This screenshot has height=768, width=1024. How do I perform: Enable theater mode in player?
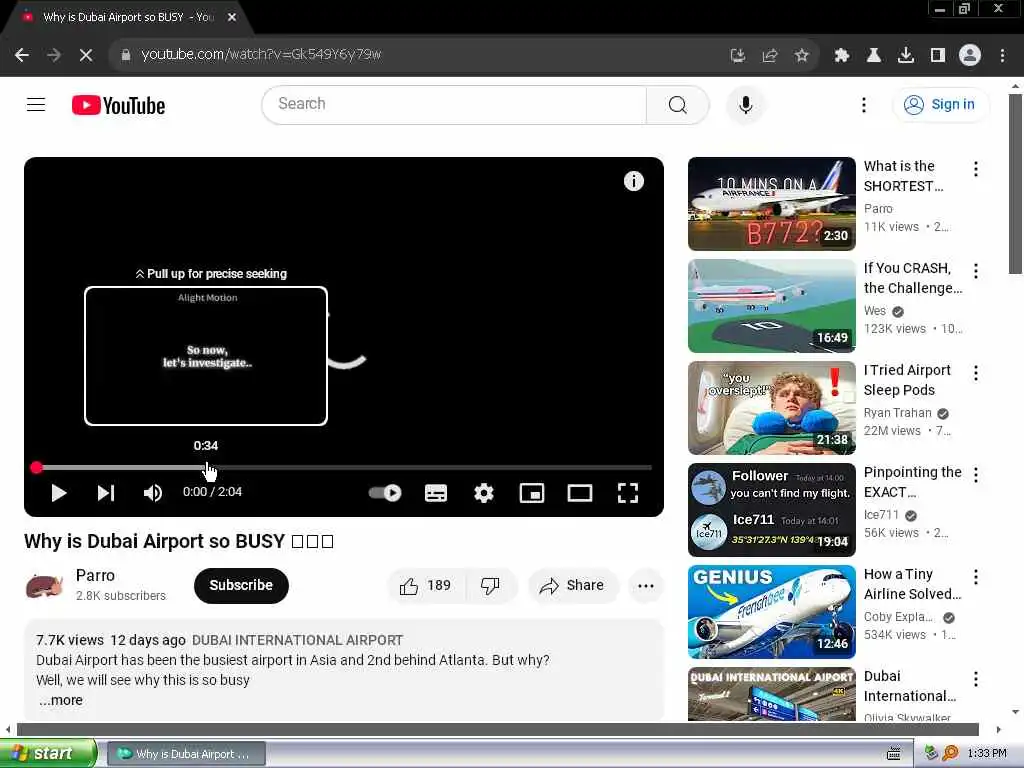579,493
